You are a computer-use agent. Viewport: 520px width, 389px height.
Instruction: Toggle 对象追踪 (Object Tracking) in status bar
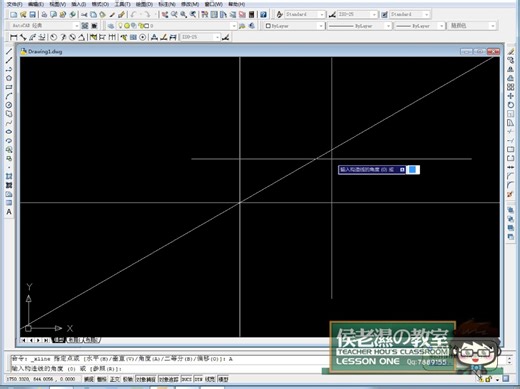[x=169, y=379]
